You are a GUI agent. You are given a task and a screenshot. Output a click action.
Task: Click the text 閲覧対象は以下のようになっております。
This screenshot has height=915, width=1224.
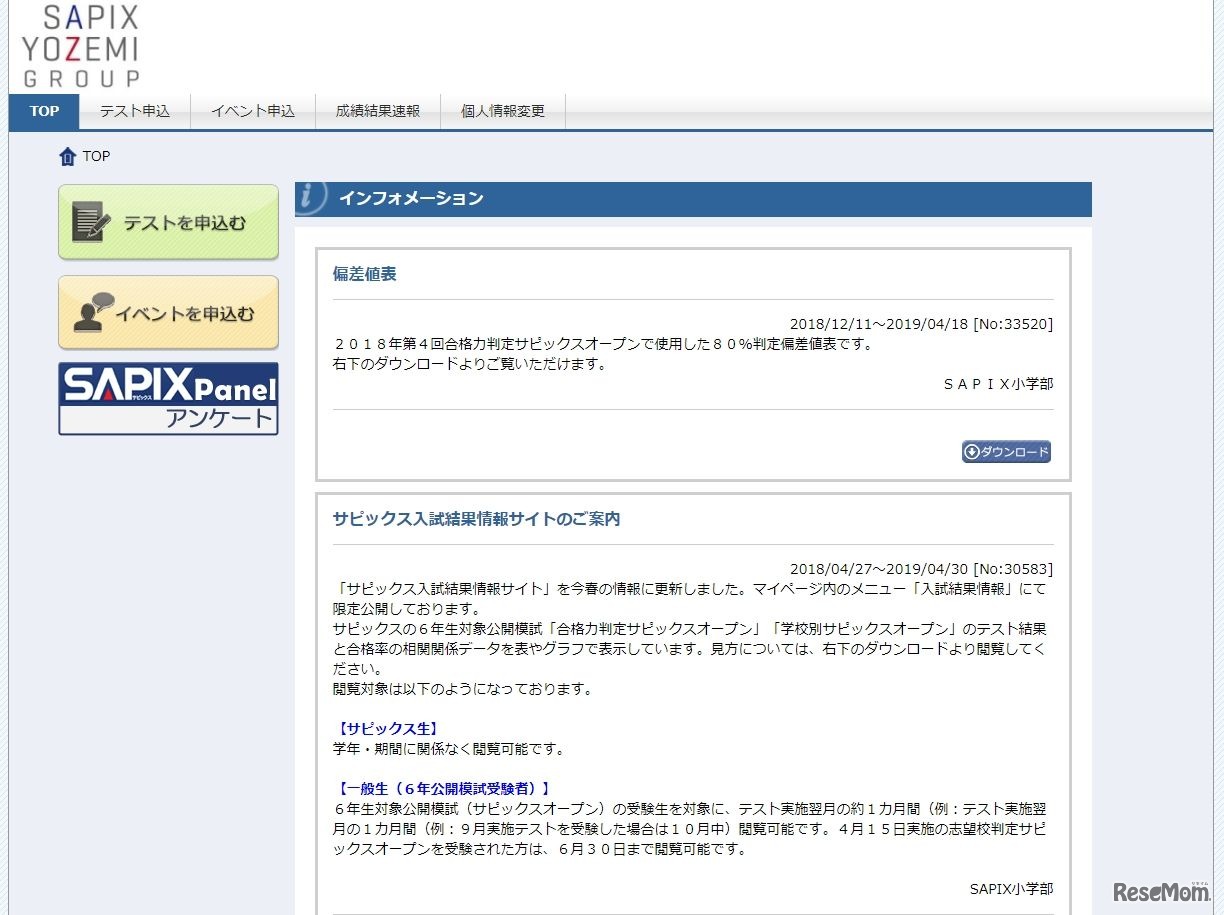tap(463, 689)
